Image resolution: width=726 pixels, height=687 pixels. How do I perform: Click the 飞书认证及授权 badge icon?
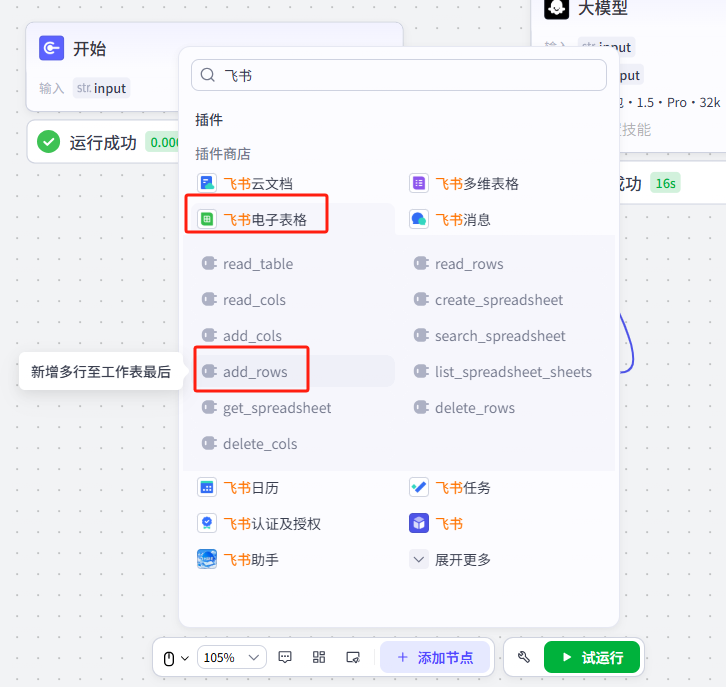pos(207,523)
